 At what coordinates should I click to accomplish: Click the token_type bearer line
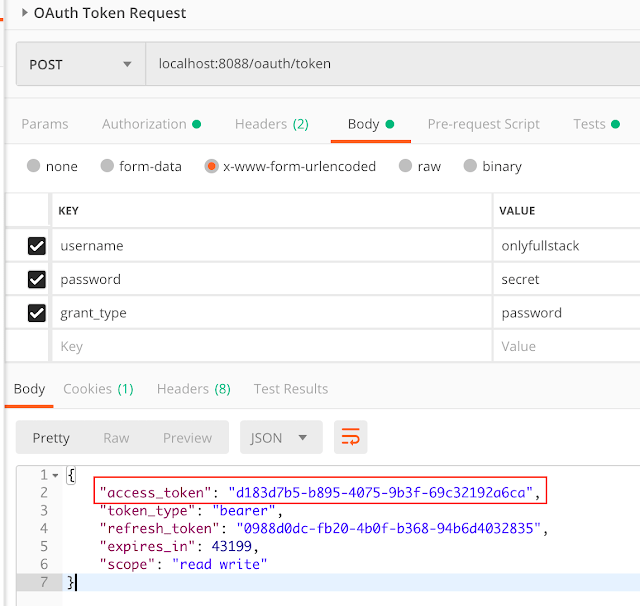191,511
